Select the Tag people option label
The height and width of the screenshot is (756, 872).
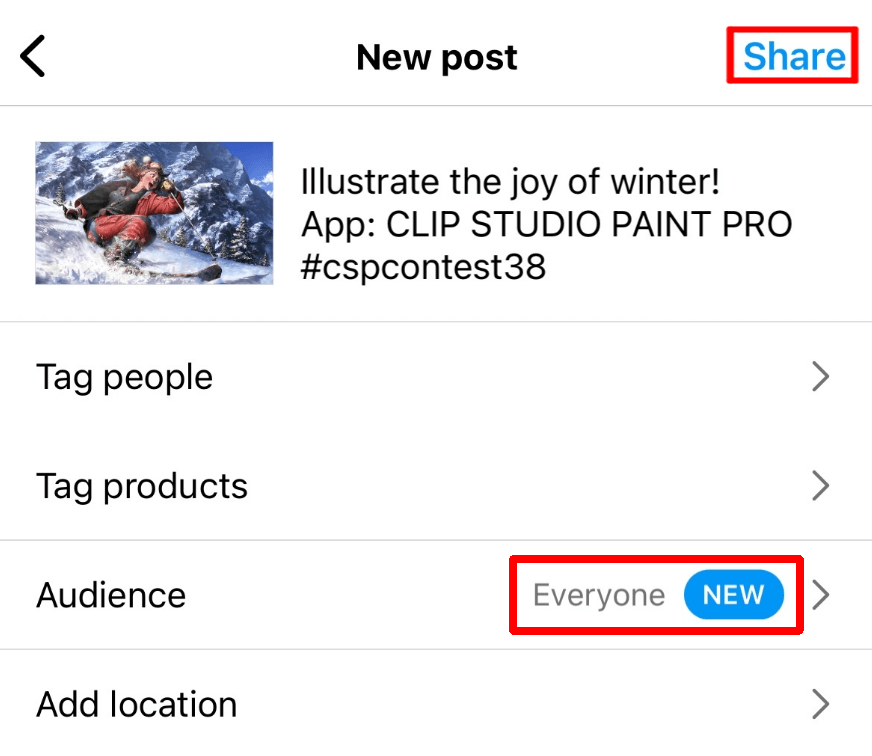pos(125,377)
